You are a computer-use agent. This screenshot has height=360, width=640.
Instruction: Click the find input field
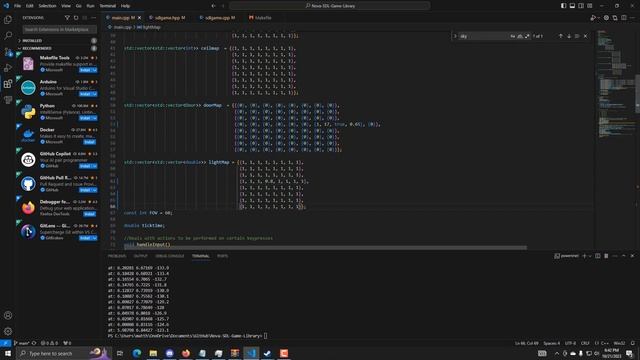[484, 36]
